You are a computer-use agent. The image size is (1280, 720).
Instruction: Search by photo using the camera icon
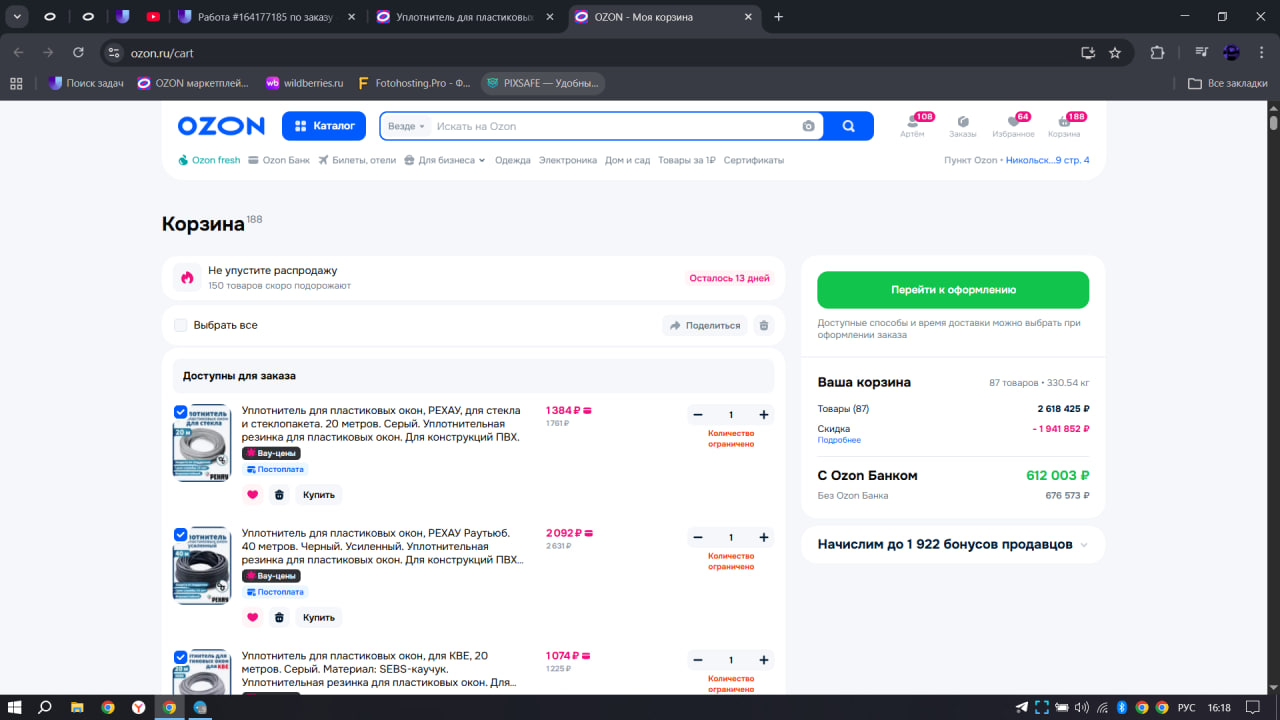click(808, 126)
